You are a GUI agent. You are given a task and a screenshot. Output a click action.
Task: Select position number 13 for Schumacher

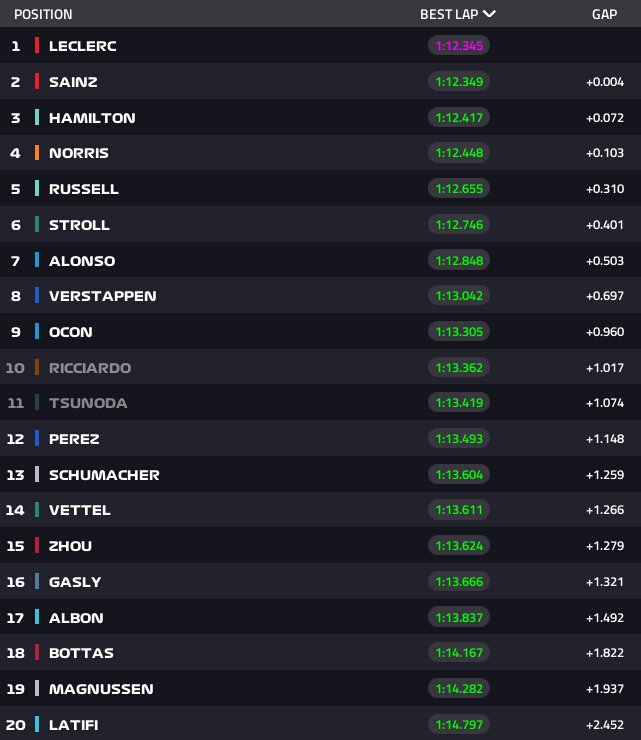point(15,474)
